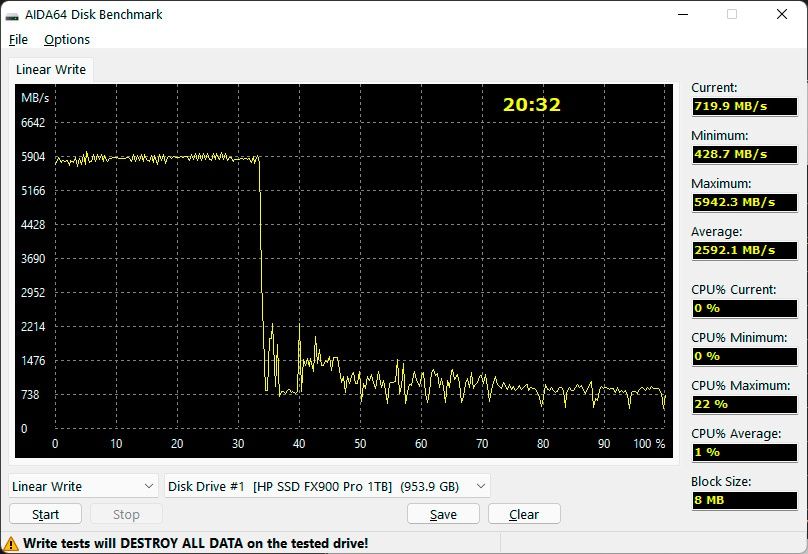Click the AIDA64 Disk Benchmark window title
The height and width of the screenshot is (554, 808).
point(93,14)
